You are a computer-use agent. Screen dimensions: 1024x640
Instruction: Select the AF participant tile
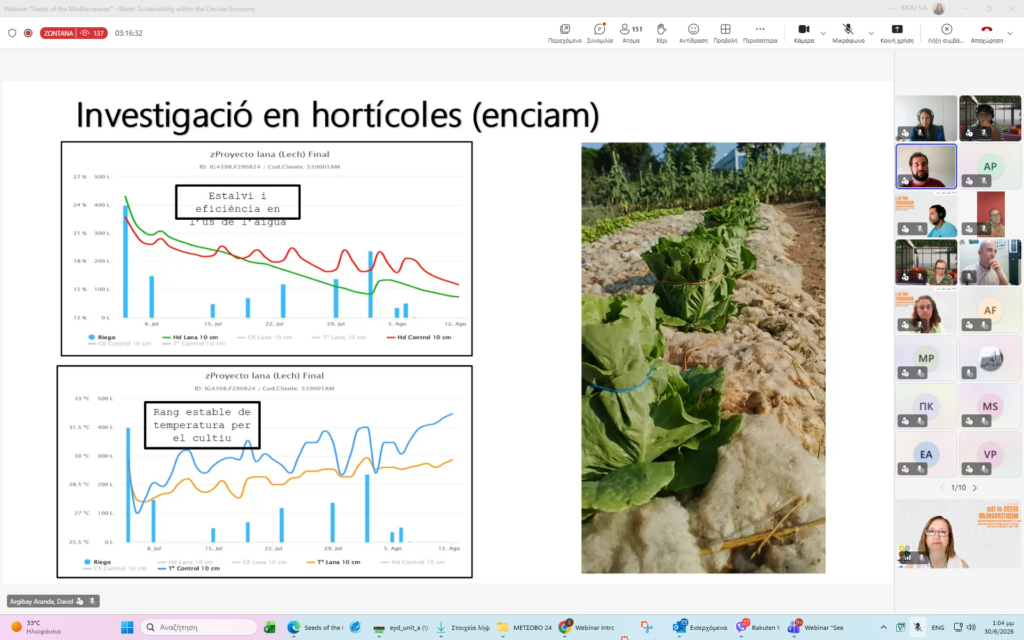click(990, 311)
